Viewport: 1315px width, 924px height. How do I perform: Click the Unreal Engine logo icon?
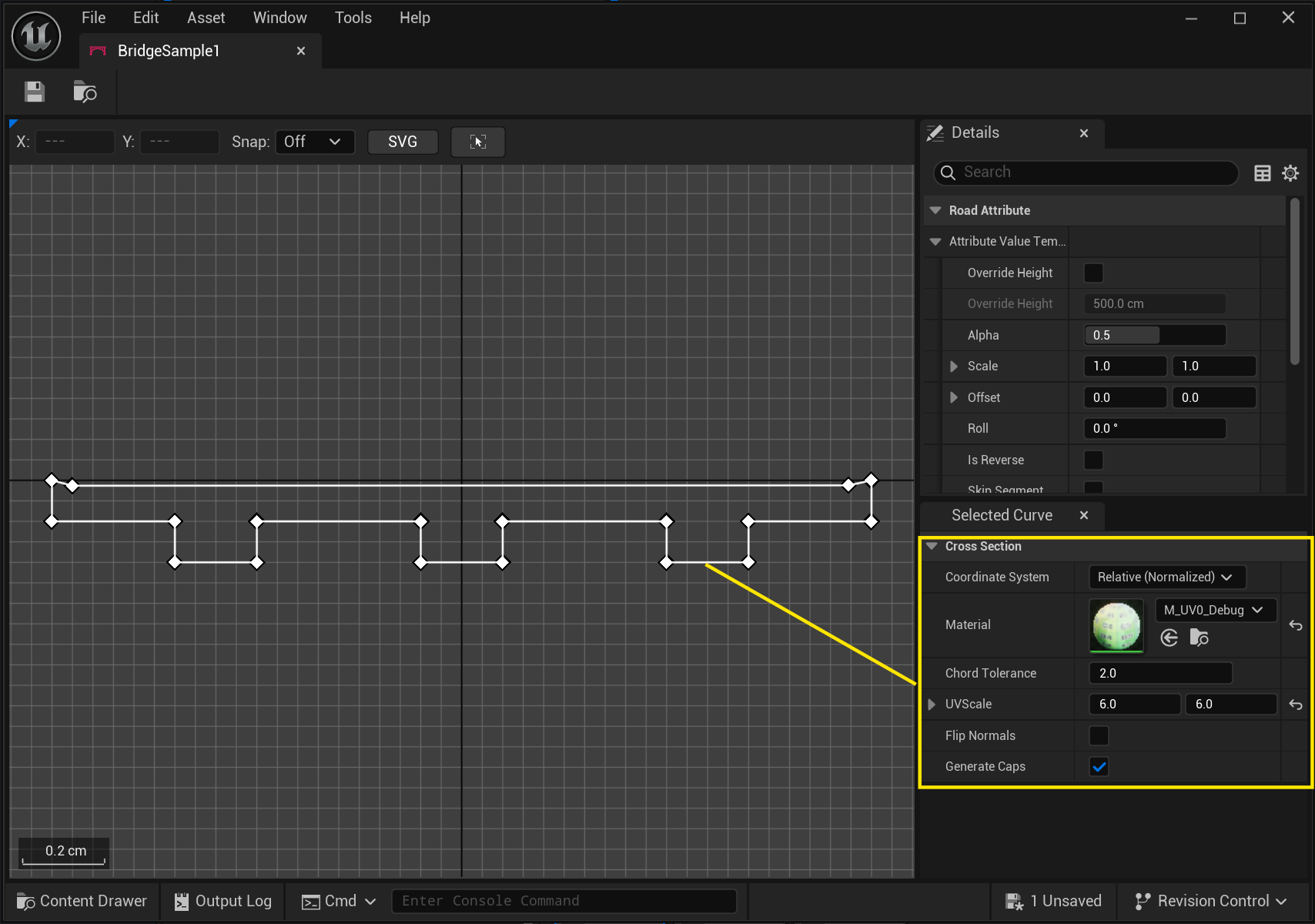tap(36, 36)
